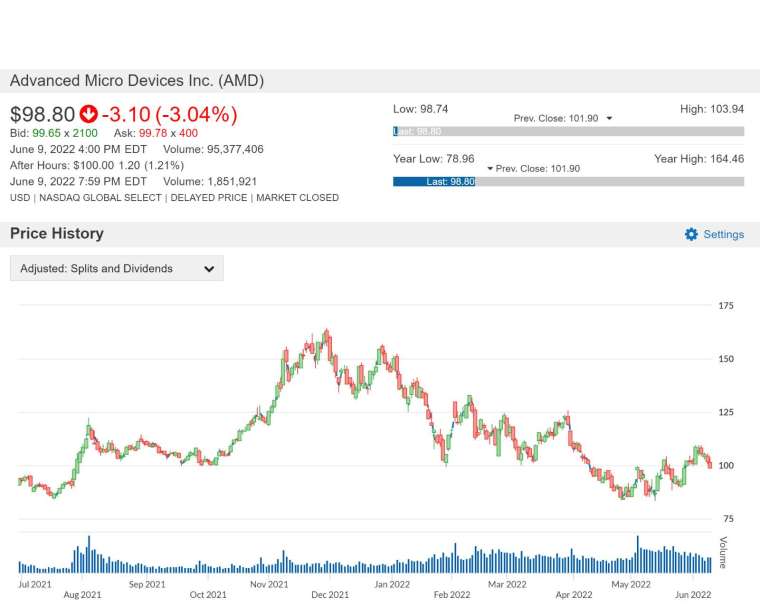Screen dimensions: 760x616
Task: Click the Low: 98.74 value
Action: click(421, 109)
